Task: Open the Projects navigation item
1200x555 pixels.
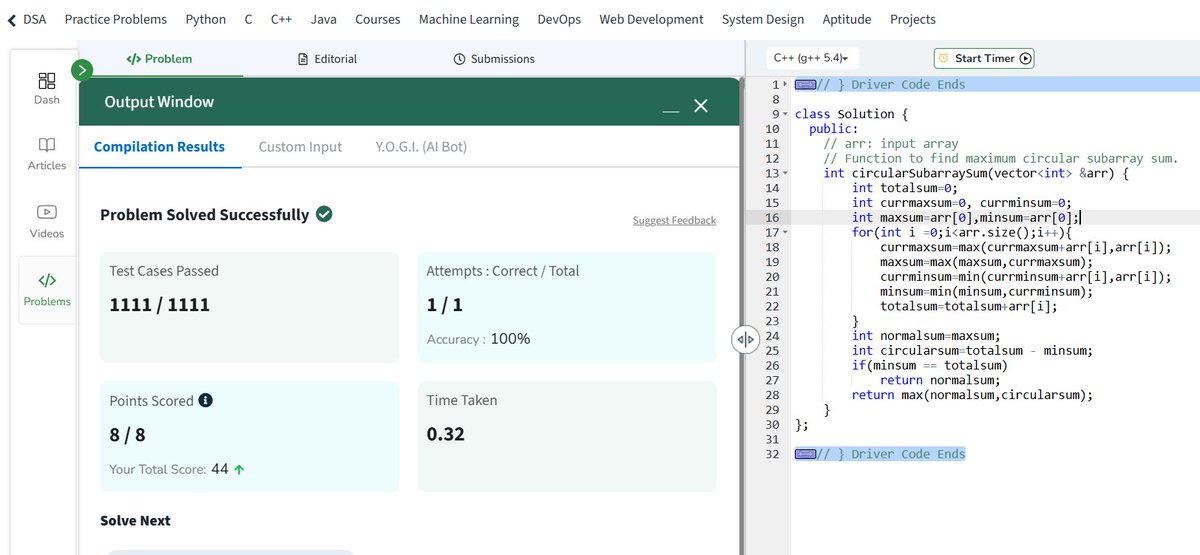Action: click(x=913, y=19)
